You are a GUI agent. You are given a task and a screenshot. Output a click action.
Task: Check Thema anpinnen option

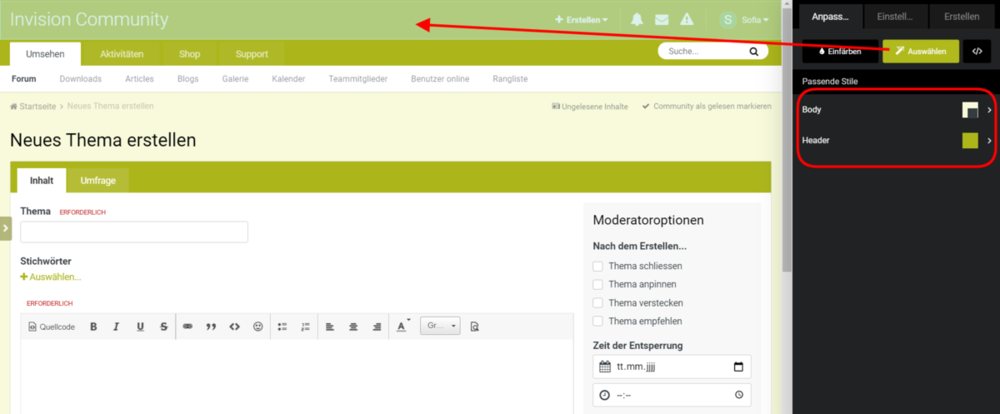tap(598, 285)
